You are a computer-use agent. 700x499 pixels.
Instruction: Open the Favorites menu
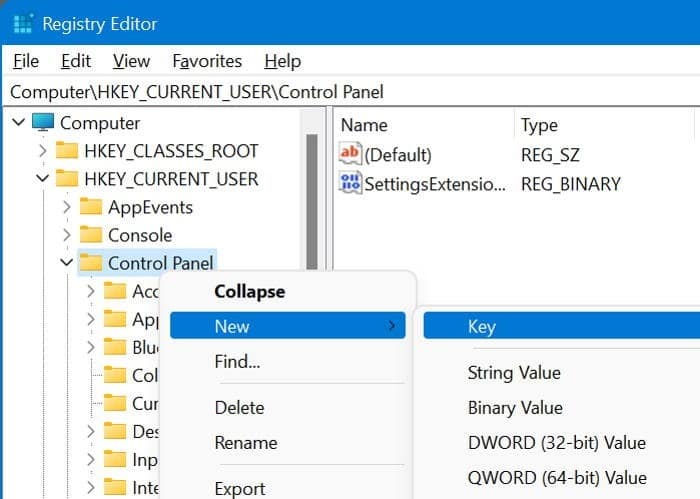coord(207,61)
